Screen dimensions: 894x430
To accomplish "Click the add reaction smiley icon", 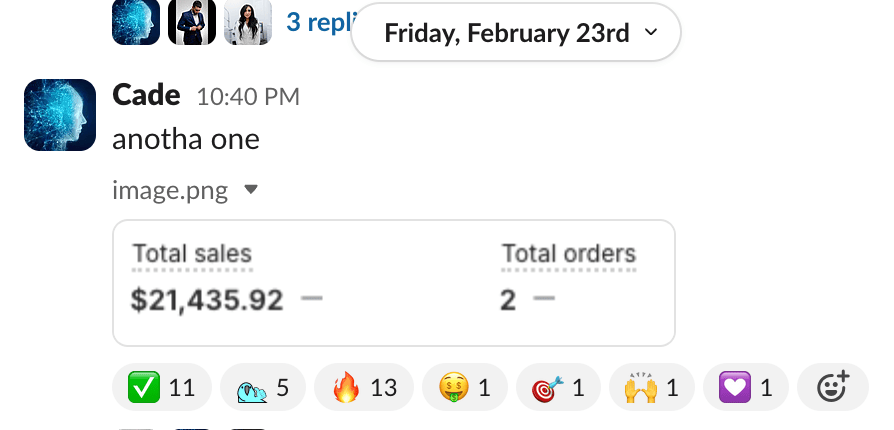I will point(833,387).
